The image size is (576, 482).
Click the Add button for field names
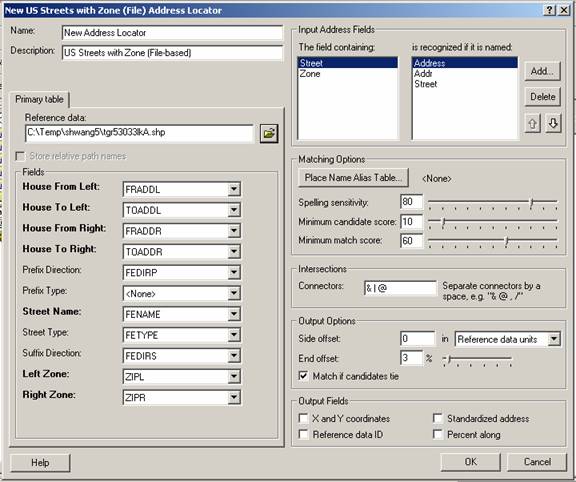point(543,71)
